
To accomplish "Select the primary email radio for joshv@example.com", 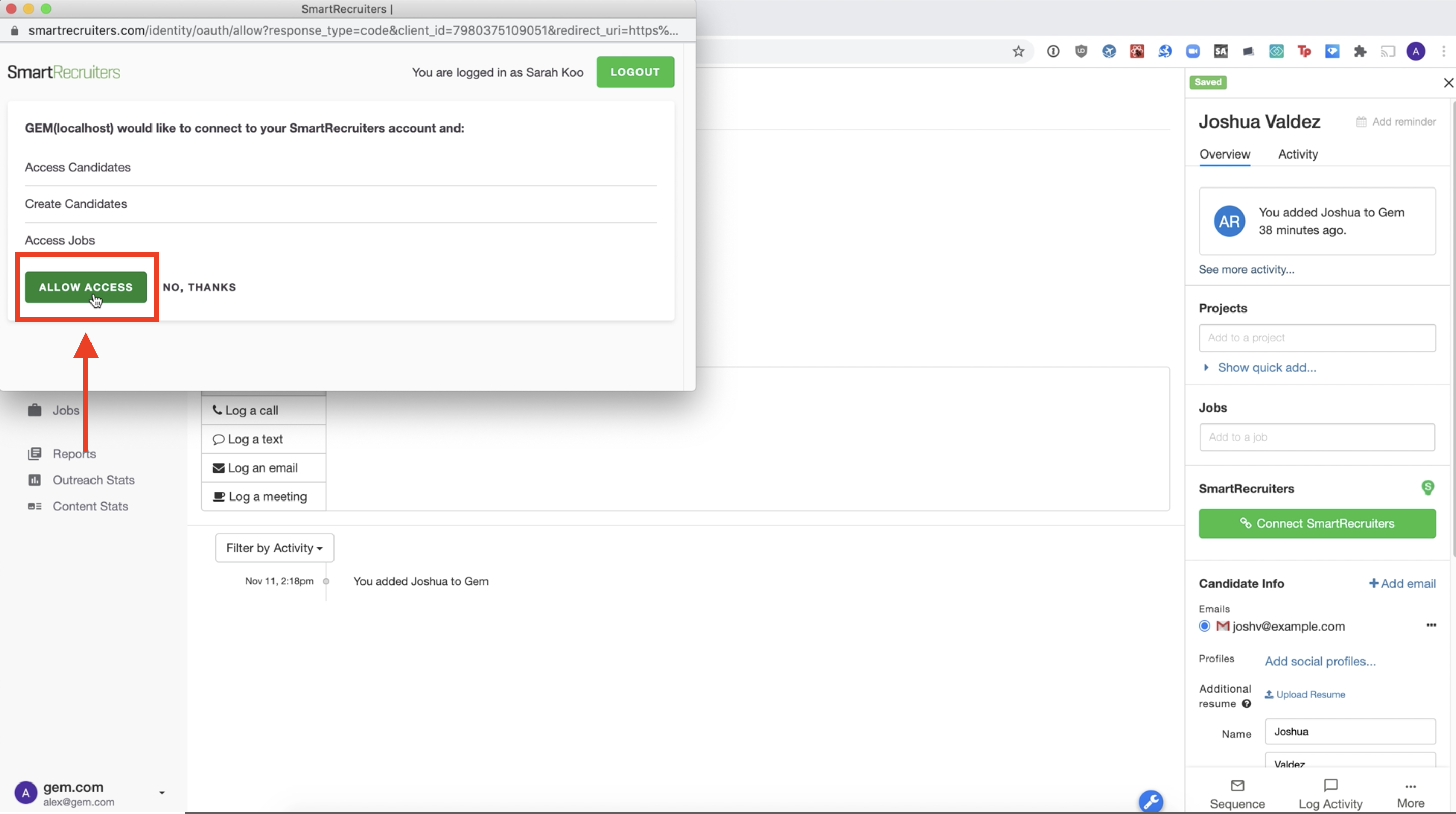I will [x=1204, y=626].
